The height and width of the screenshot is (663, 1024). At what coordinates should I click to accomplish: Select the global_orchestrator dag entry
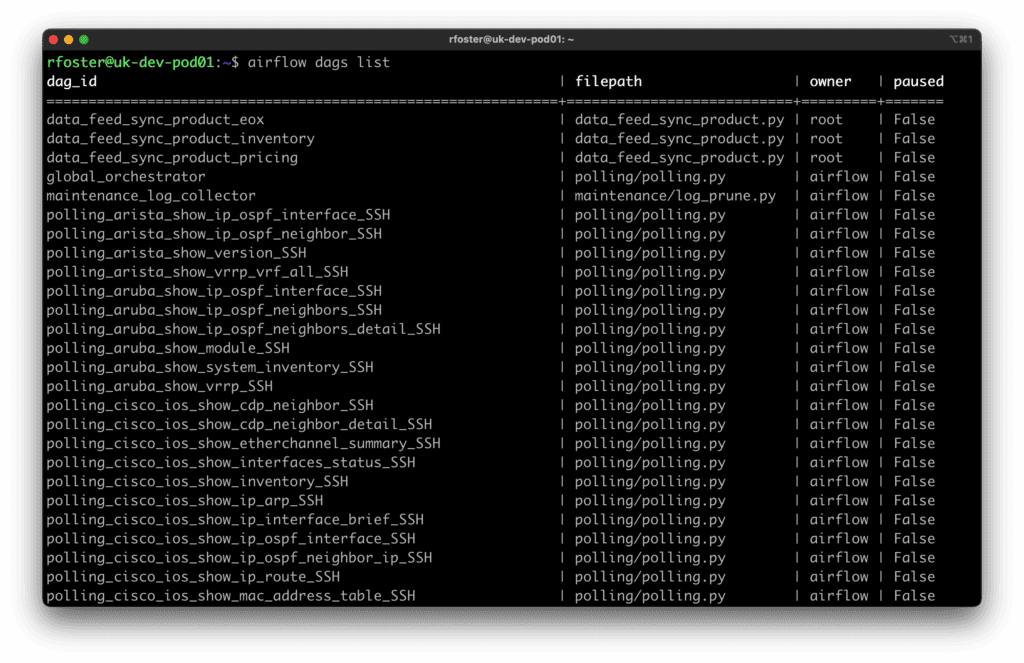click(126, 177)
